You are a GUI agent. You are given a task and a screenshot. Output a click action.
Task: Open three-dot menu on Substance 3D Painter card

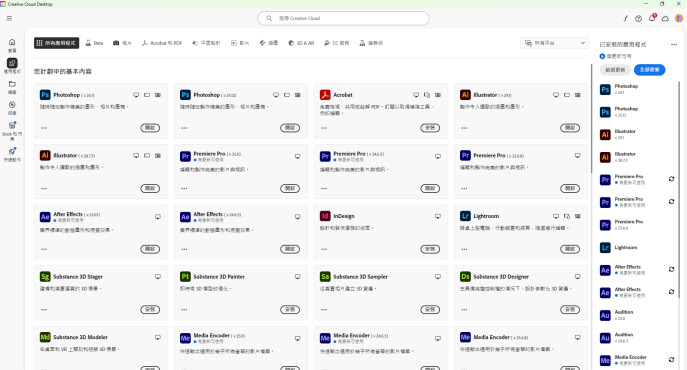tap(184, 310)
